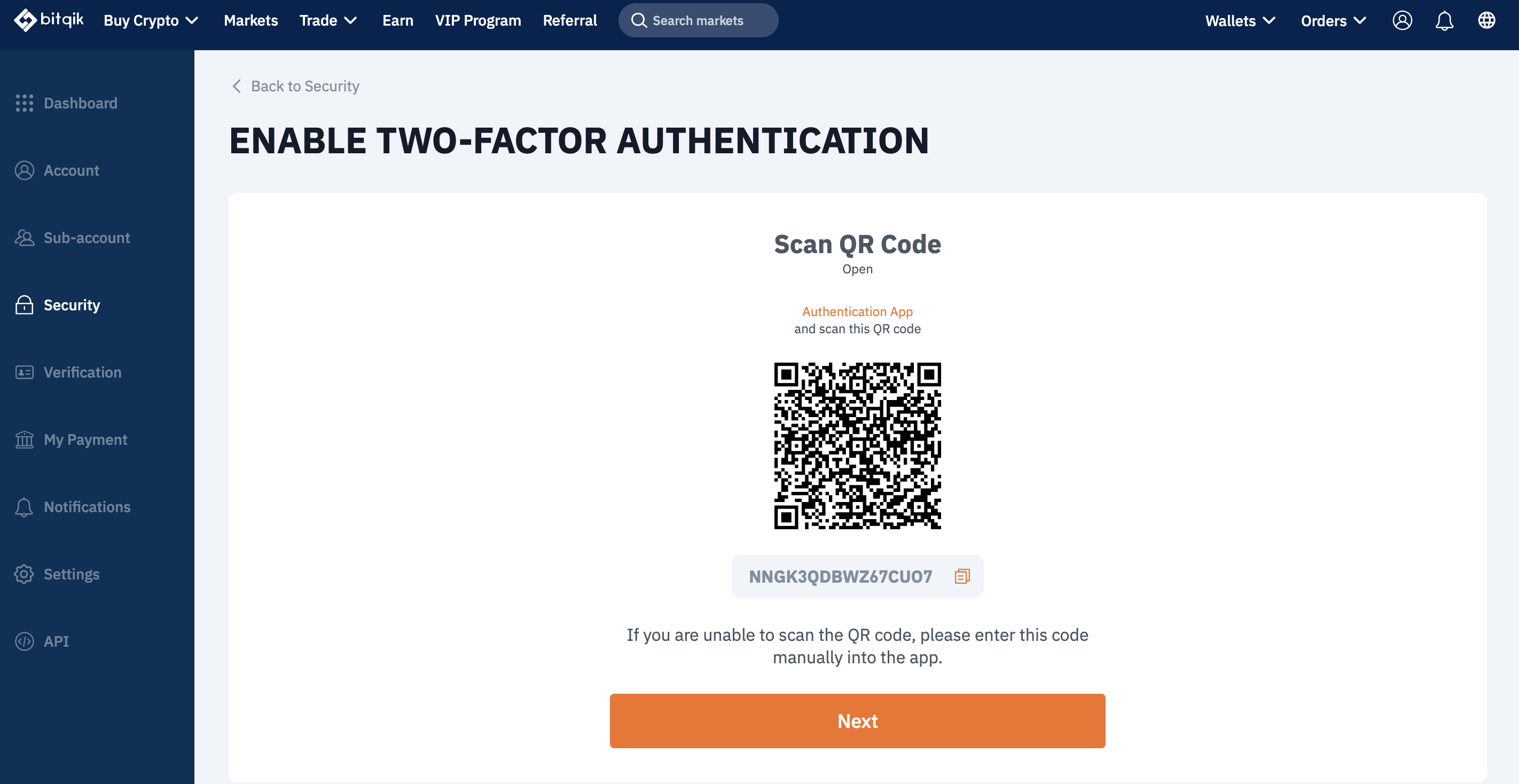Viewport: 1519px width, 784px height.
Task: Go to the Markets menu item
Action: 250,21
